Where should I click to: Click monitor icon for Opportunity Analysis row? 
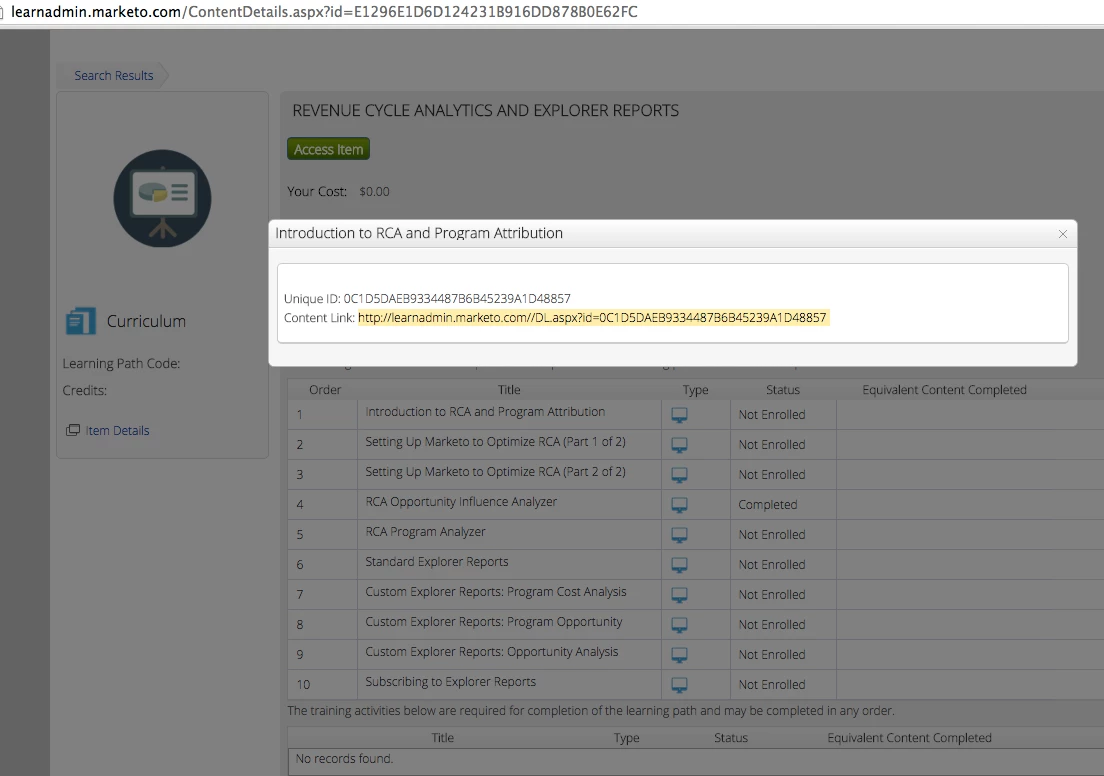point(679,655)
